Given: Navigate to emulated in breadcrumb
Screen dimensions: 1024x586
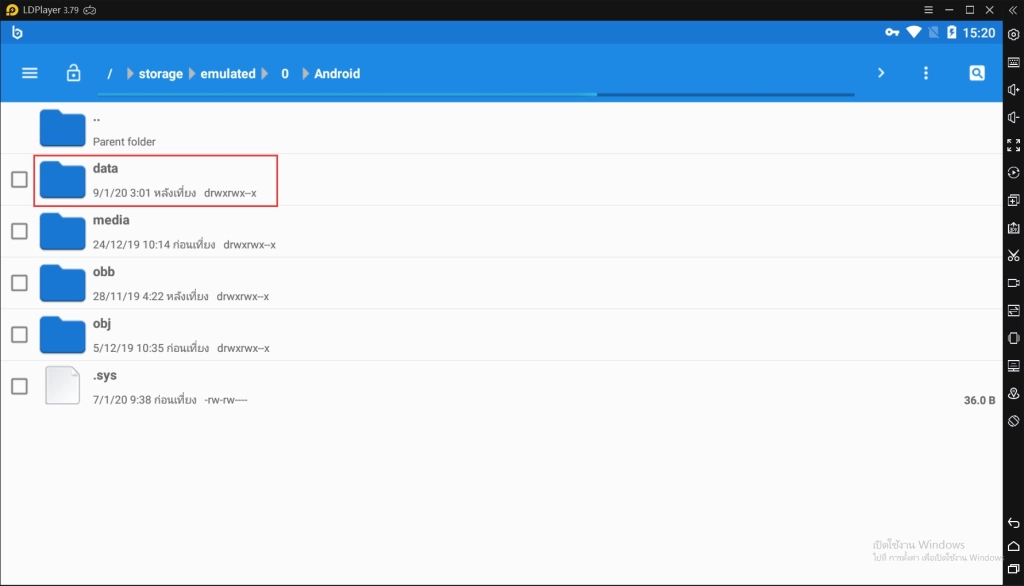Looking at the screenshot, I should 228,74.
